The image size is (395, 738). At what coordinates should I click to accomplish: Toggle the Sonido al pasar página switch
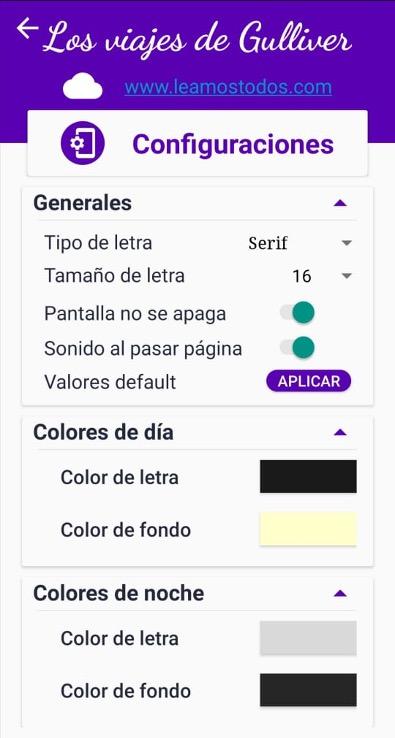[298, 348]
